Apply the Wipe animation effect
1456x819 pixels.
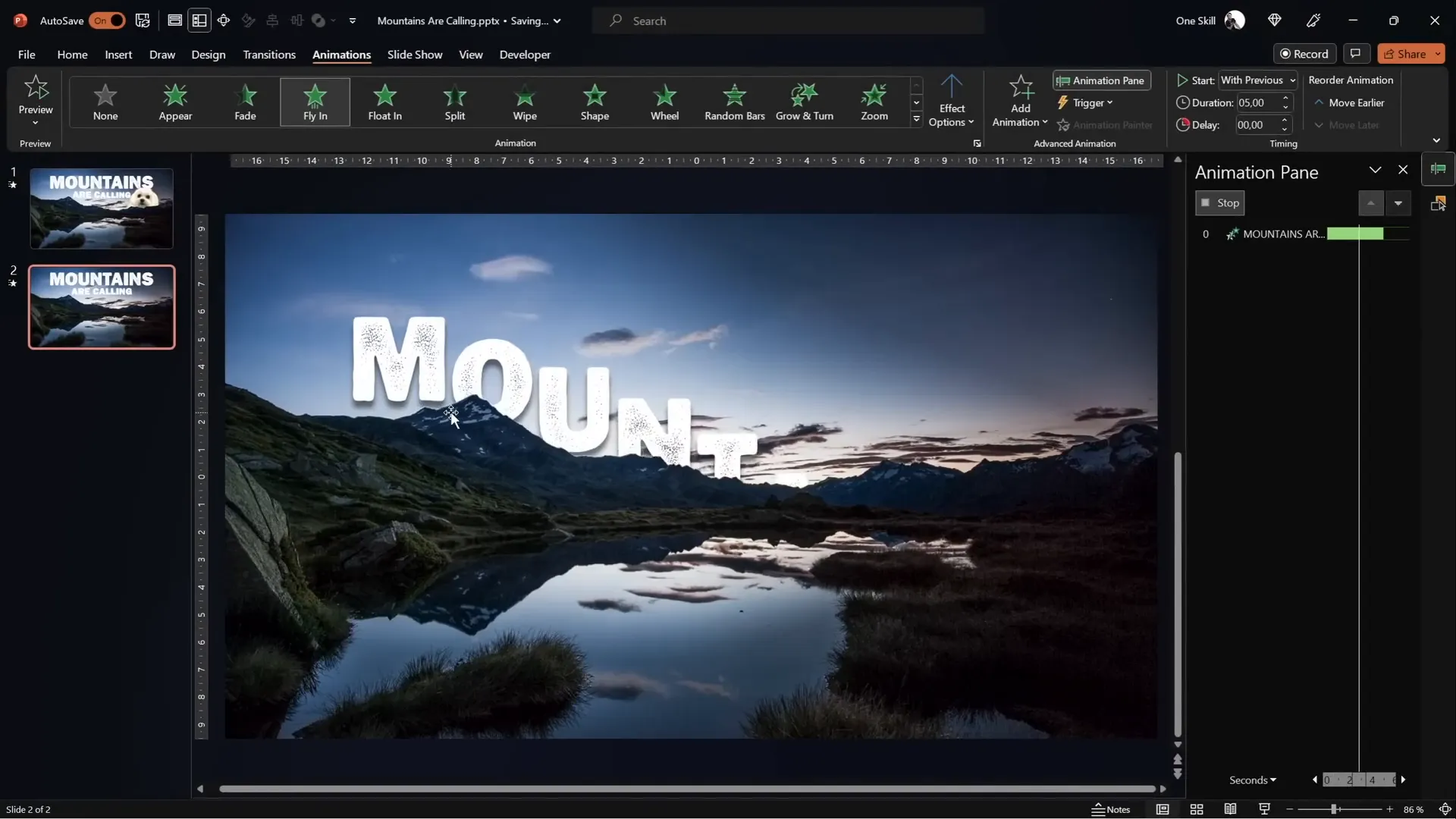[525, 102]
